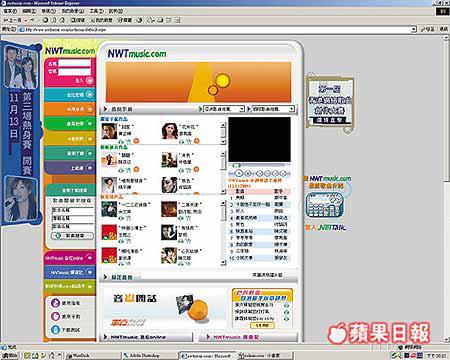Image resolution: width=450 pixels, height=360 pixels.
Task: Open the second dropdown right of grey bar
Action: 273,109
